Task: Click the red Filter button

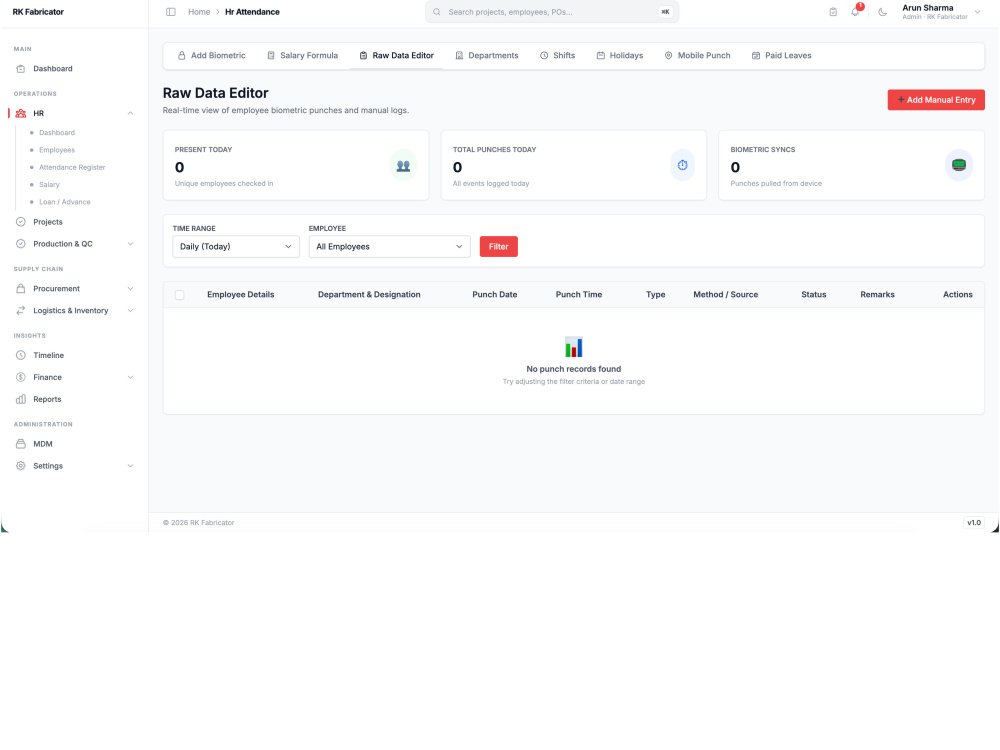Action: pos(498,246)
